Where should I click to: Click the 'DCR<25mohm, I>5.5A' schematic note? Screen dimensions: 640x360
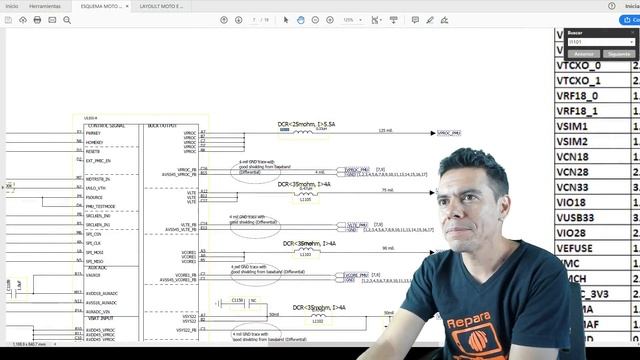click(306, 124)
